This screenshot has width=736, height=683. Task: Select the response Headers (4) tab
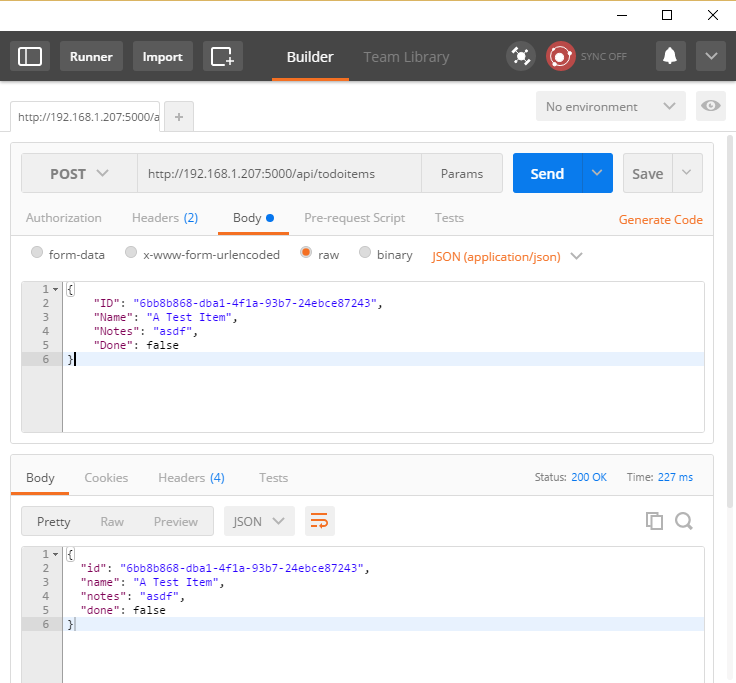click(192, 478)
